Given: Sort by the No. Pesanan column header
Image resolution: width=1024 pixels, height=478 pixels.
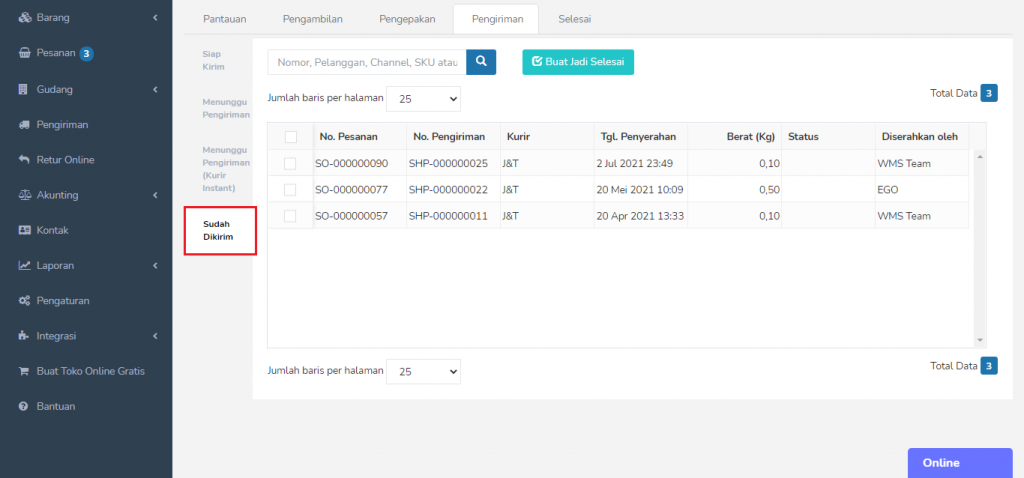Looking at the screenshot, I should click(x=349, y=136).
